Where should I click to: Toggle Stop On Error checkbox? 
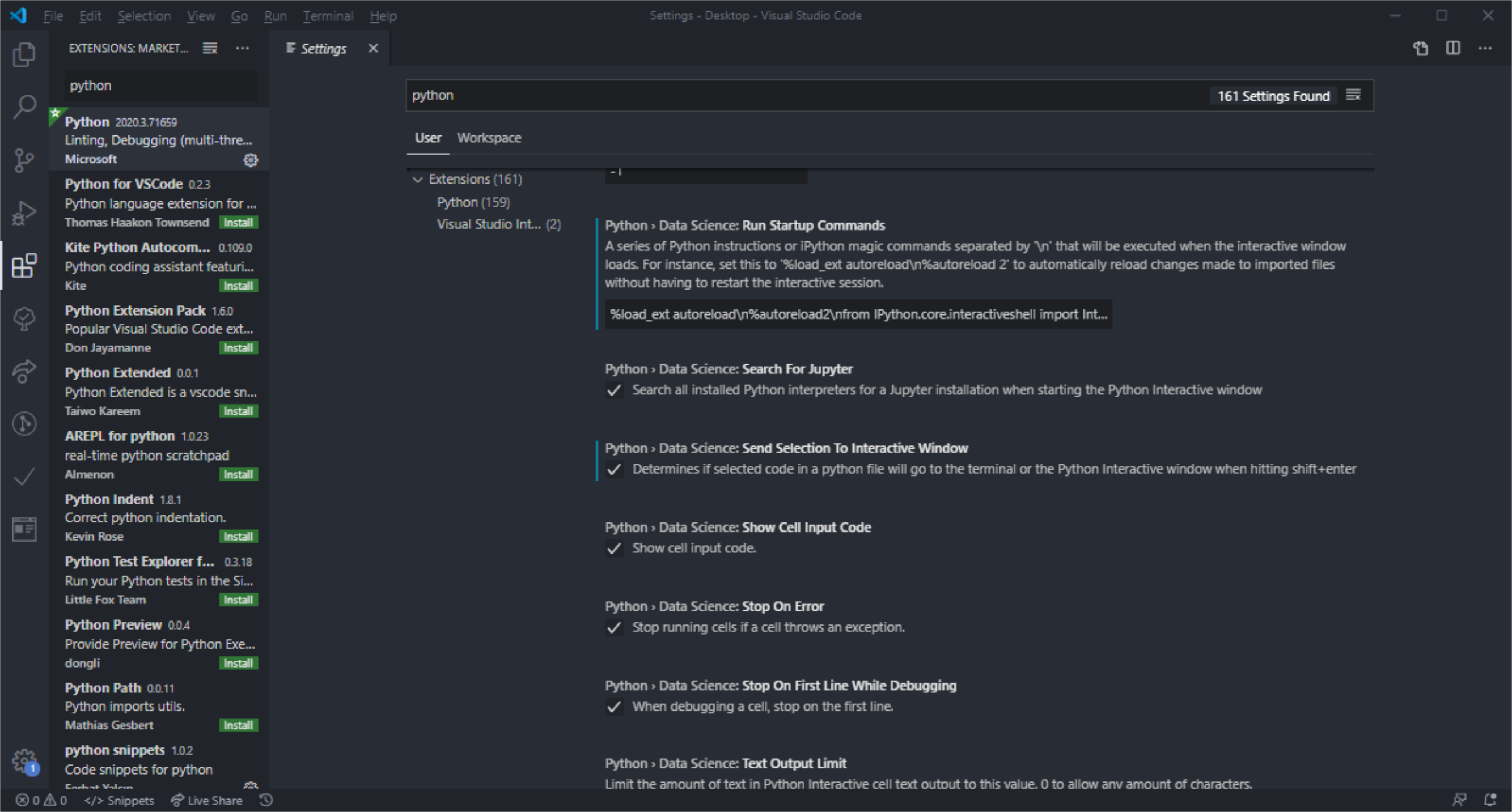[614, 628]
